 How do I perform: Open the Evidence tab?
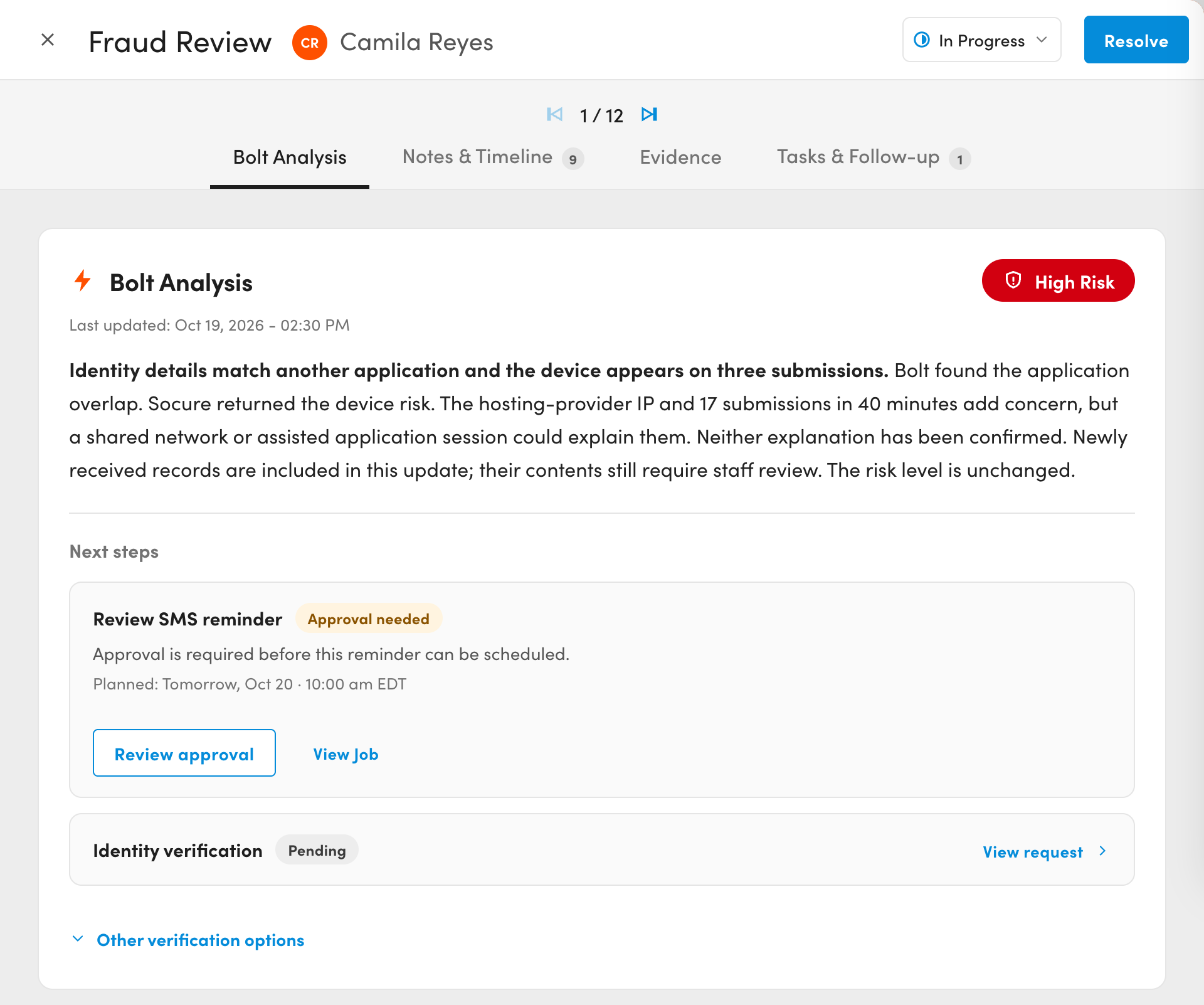click(680, 157)
